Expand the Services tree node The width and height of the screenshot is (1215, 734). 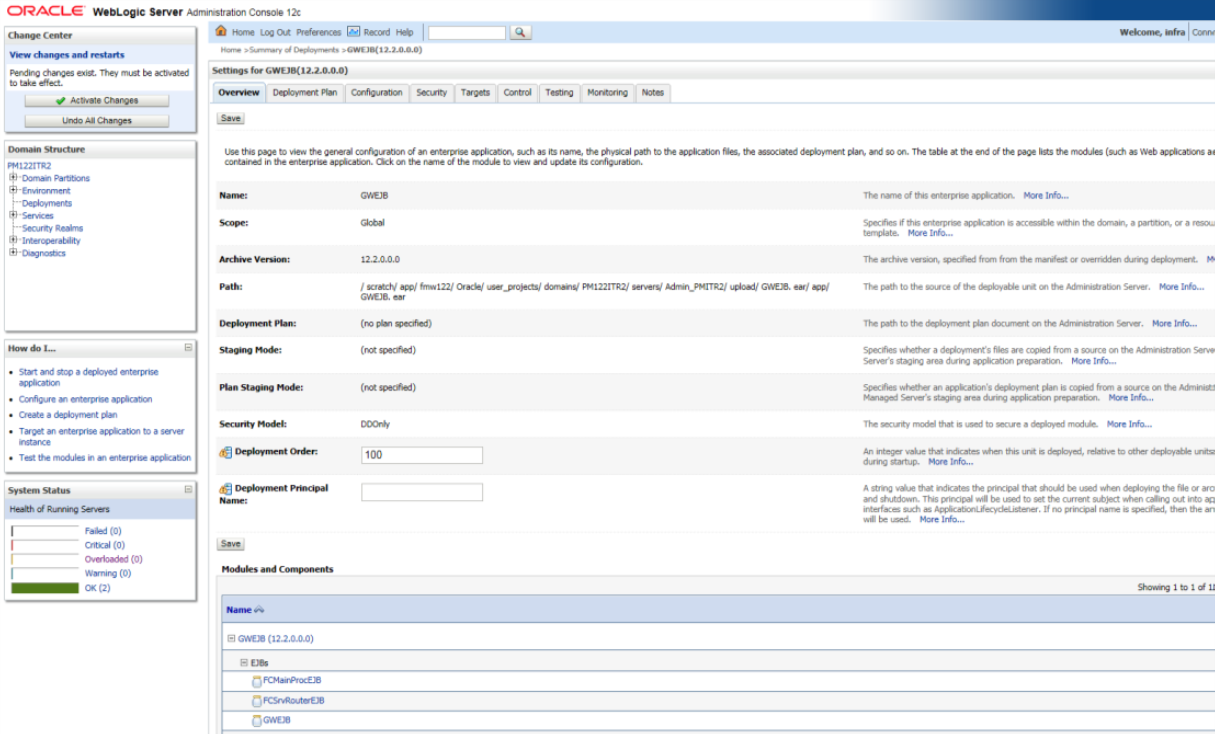coord(12,215)
